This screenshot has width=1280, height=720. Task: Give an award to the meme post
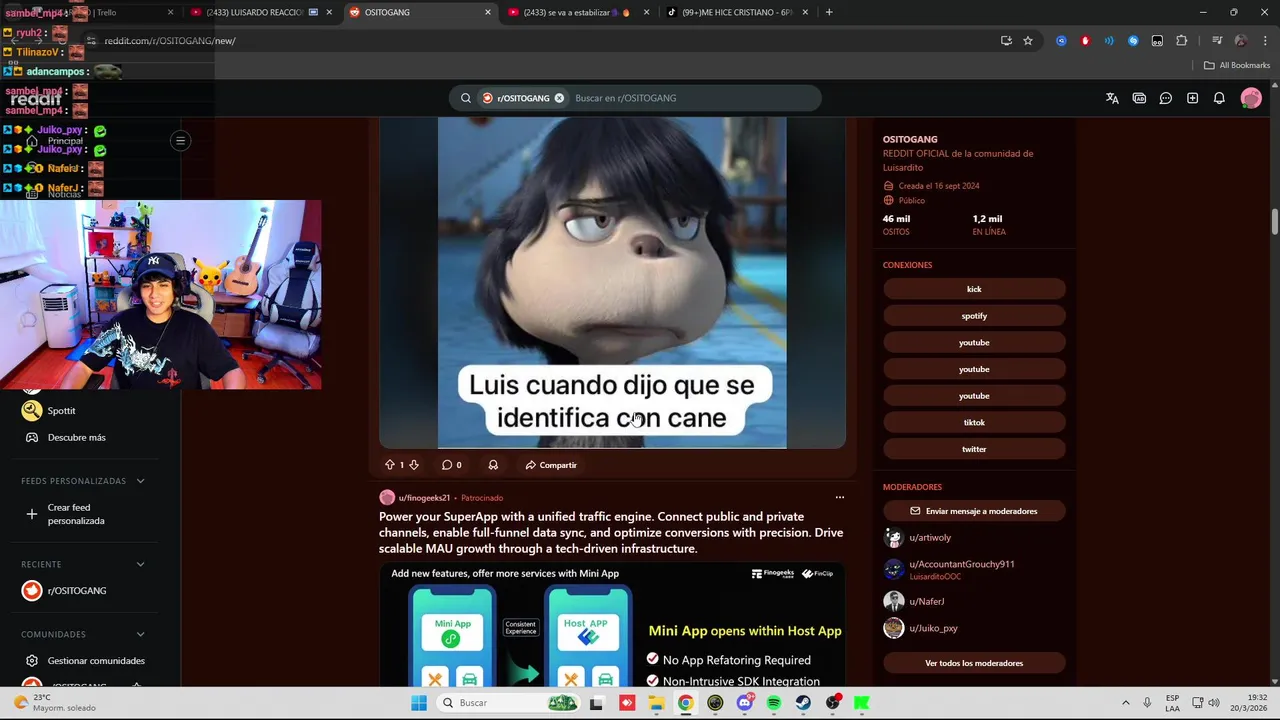(x=493, y=465)
